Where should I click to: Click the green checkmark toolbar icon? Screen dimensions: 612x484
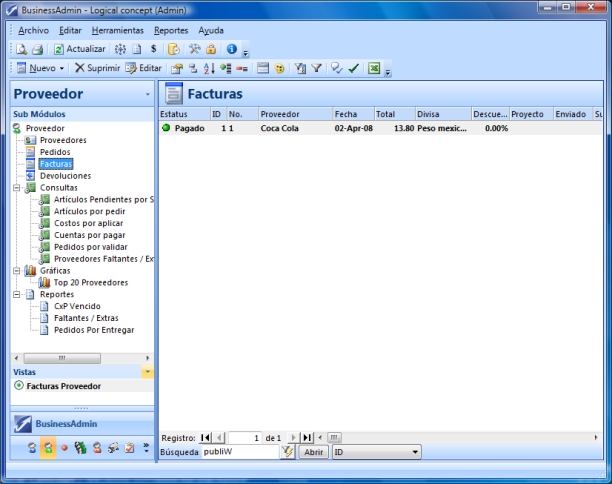(353, 68)
